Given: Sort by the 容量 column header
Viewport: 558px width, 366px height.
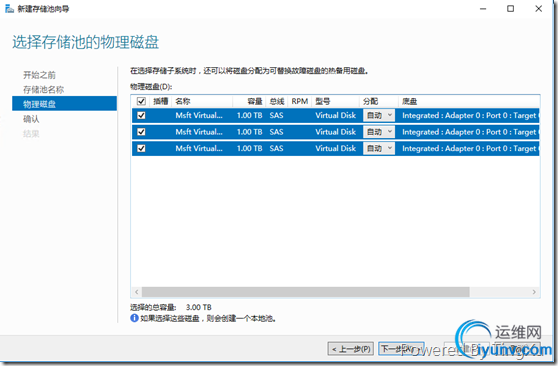Looking at the screenshot, I should coord(249,101).
